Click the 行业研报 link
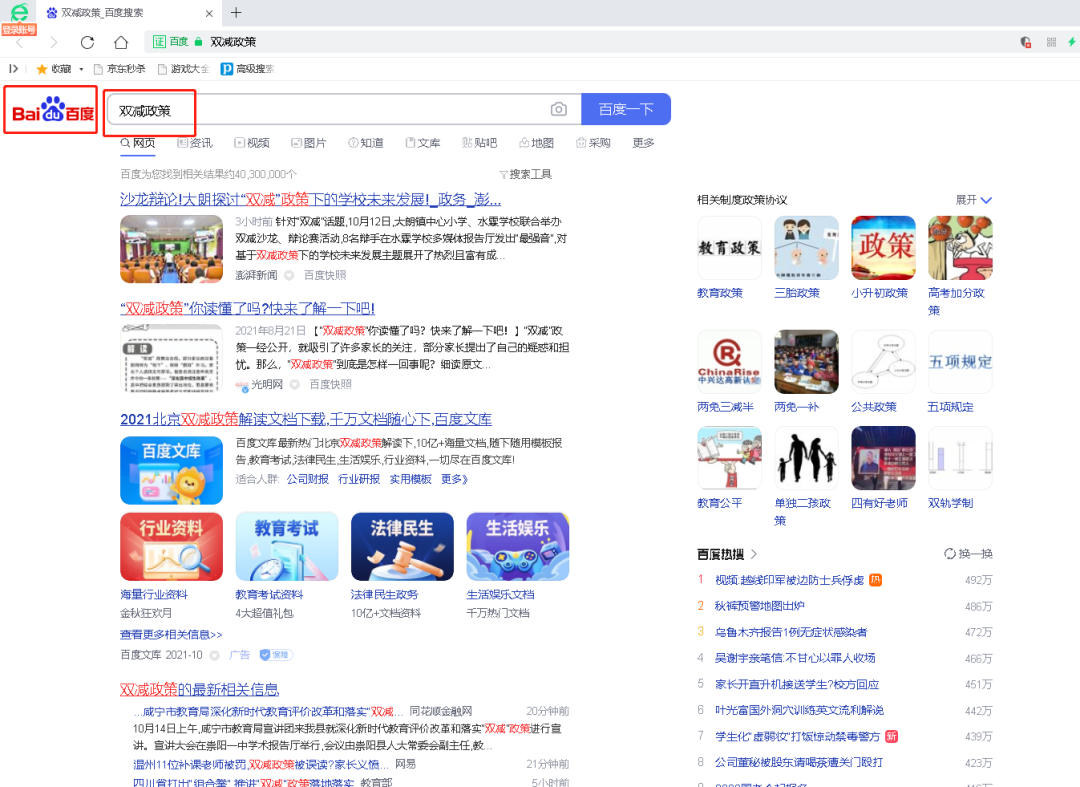Screen dimensions: 1080x787 click(x=359, y=479)
